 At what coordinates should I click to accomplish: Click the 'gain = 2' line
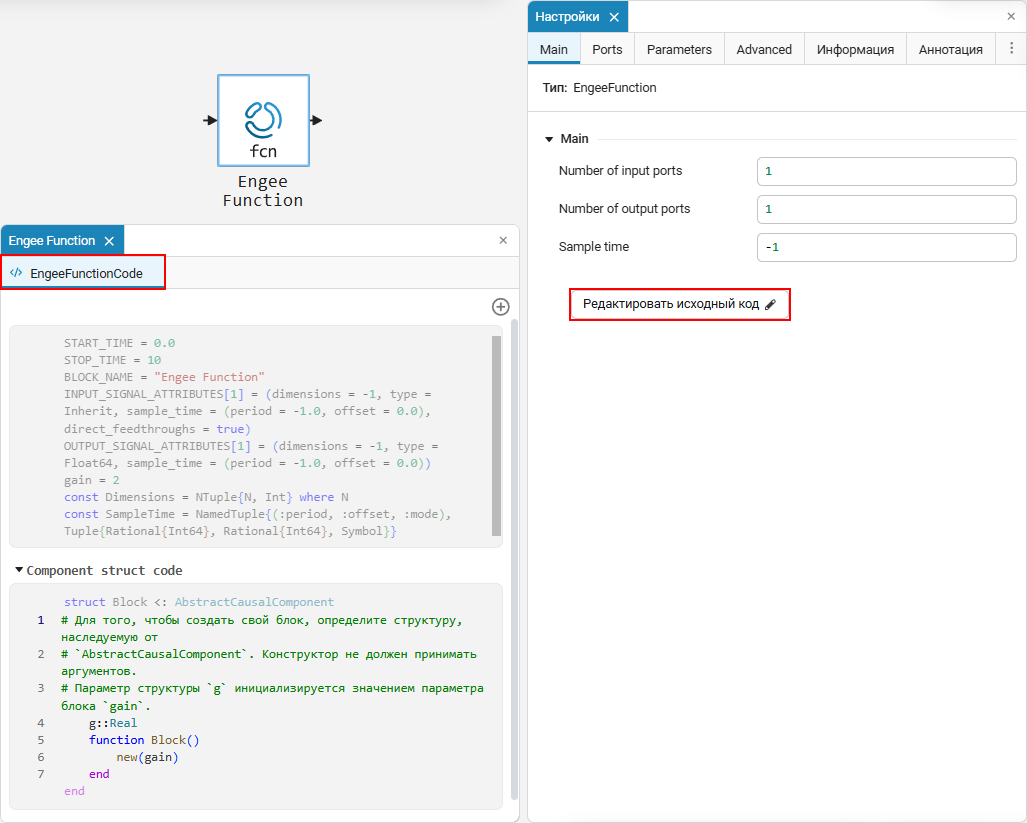(x=92, y=480)
